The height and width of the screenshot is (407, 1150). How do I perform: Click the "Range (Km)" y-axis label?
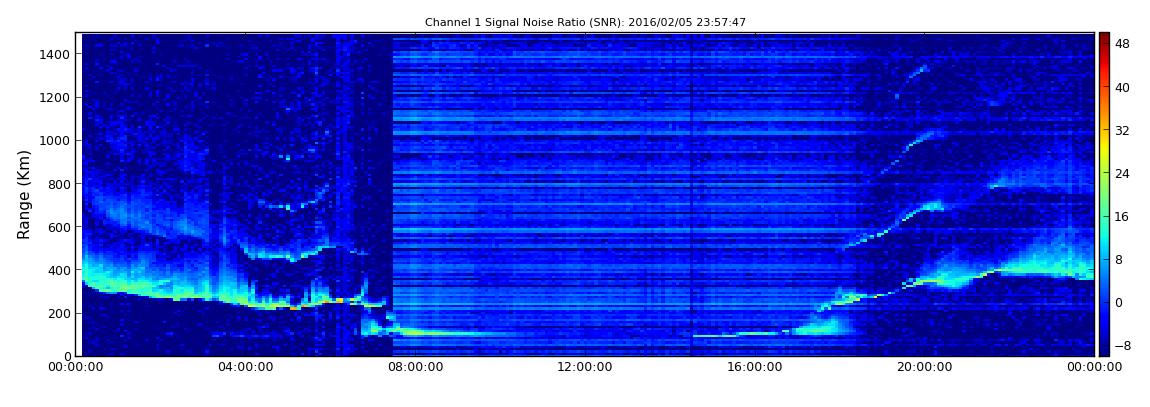(24, 194)
